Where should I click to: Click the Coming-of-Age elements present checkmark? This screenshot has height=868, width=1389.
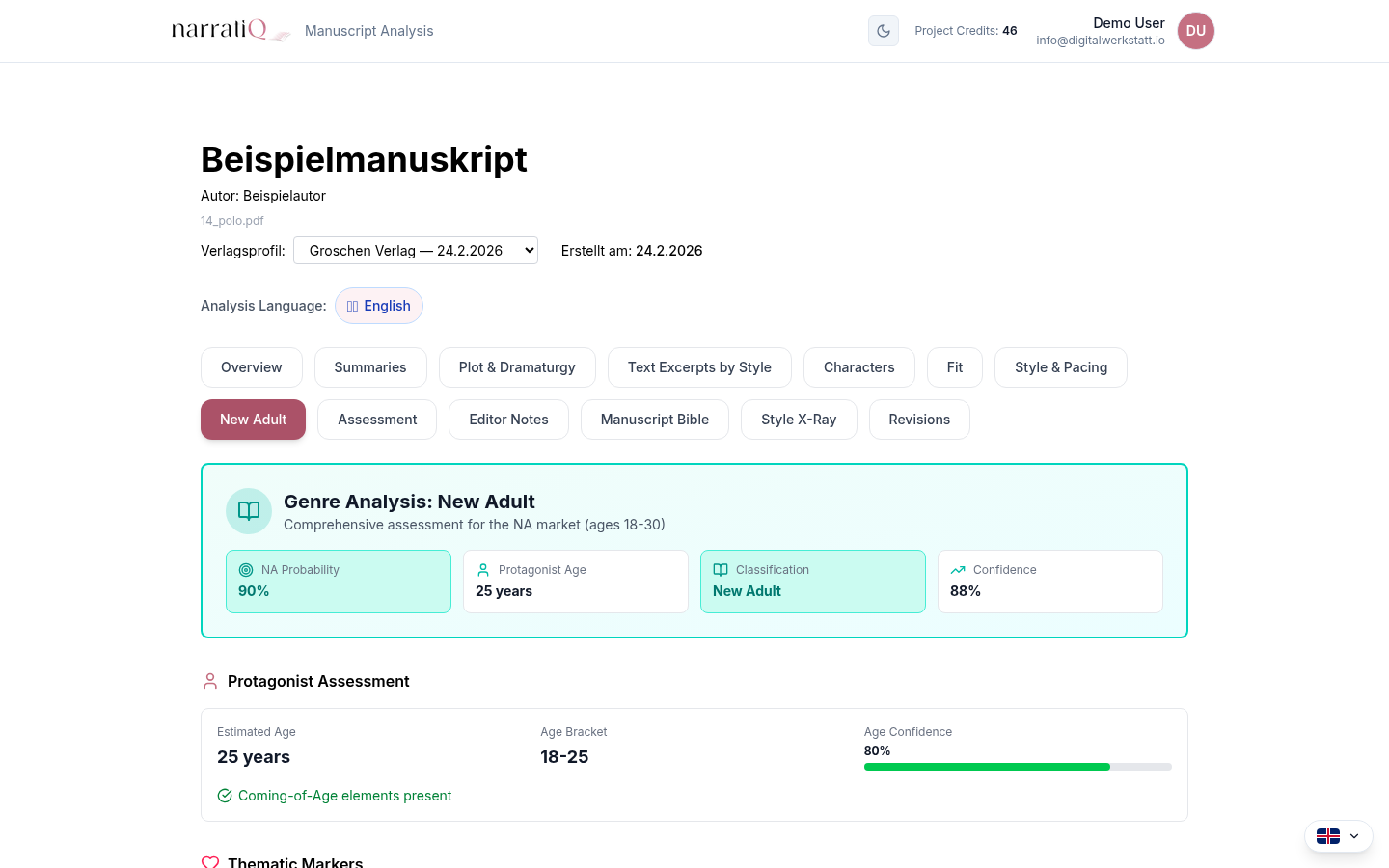click(225, 796)
